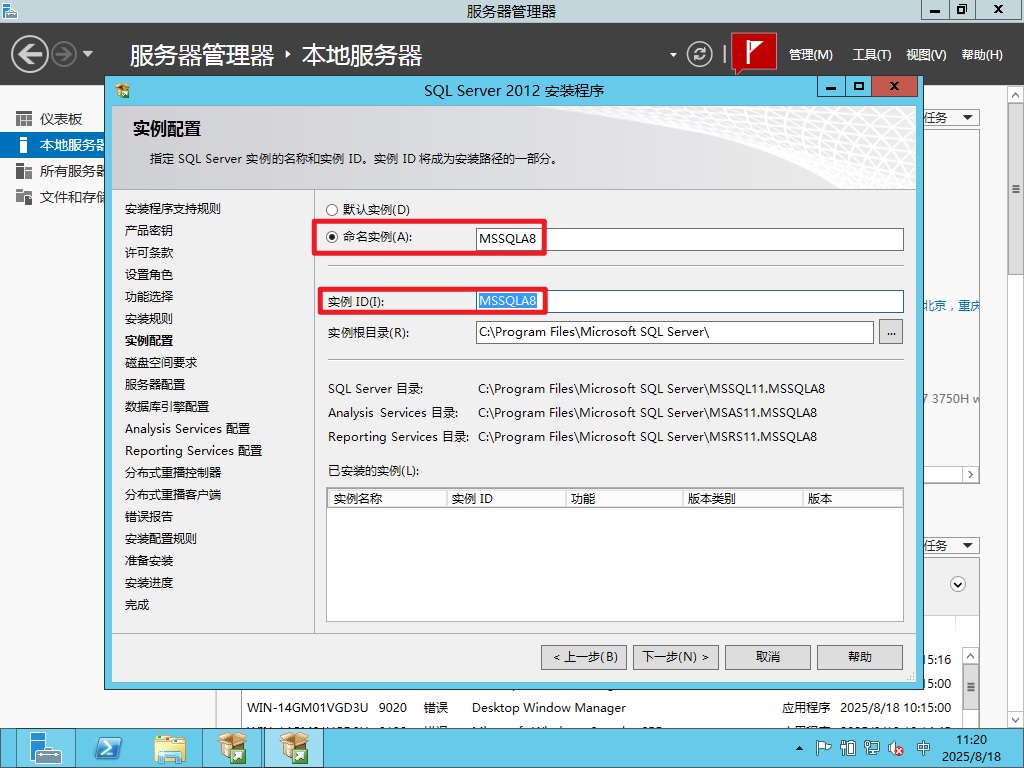1024x768 pixels.
Task: Open the navigation history dropdown arrow
Action: click(88, 54)
